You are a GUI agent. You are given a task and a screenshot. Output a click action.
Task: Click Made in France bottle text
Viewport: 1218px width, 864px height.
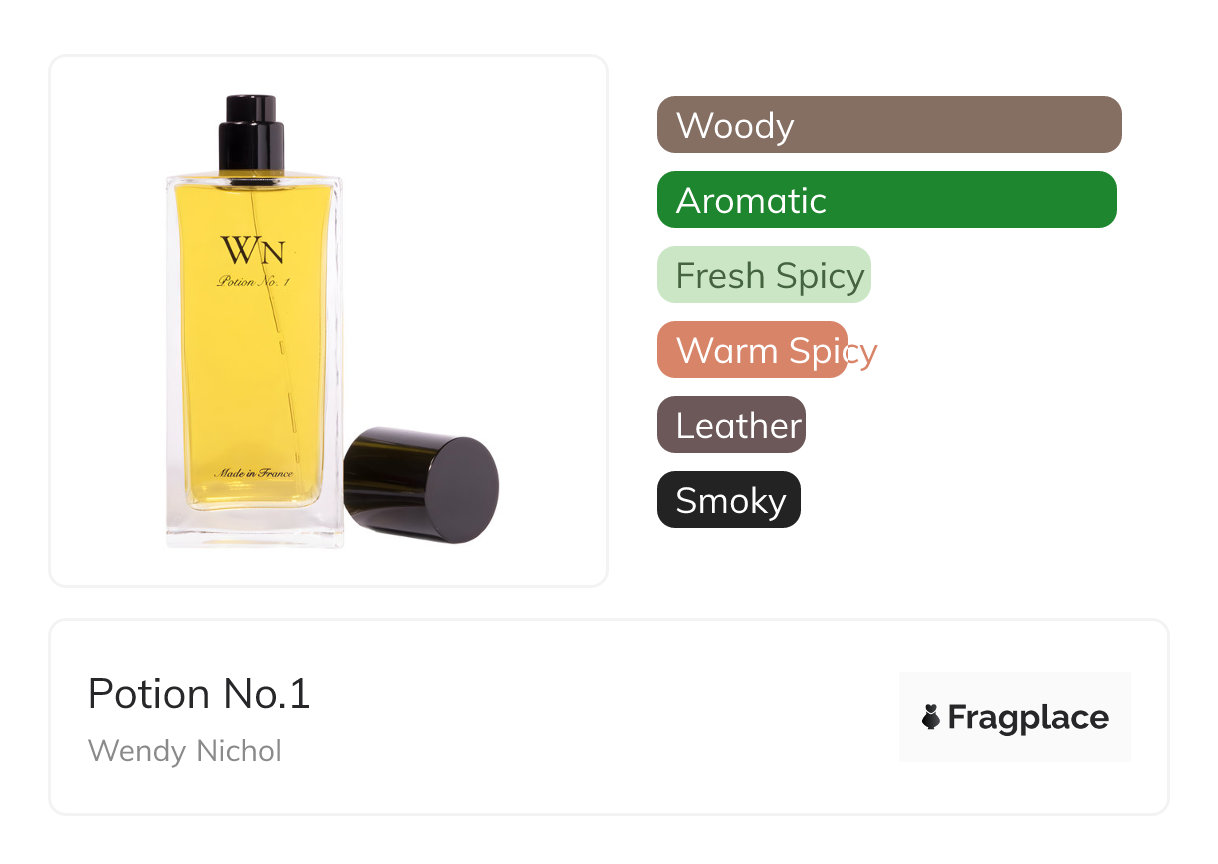pyautogui.click(x=253, y=473)
